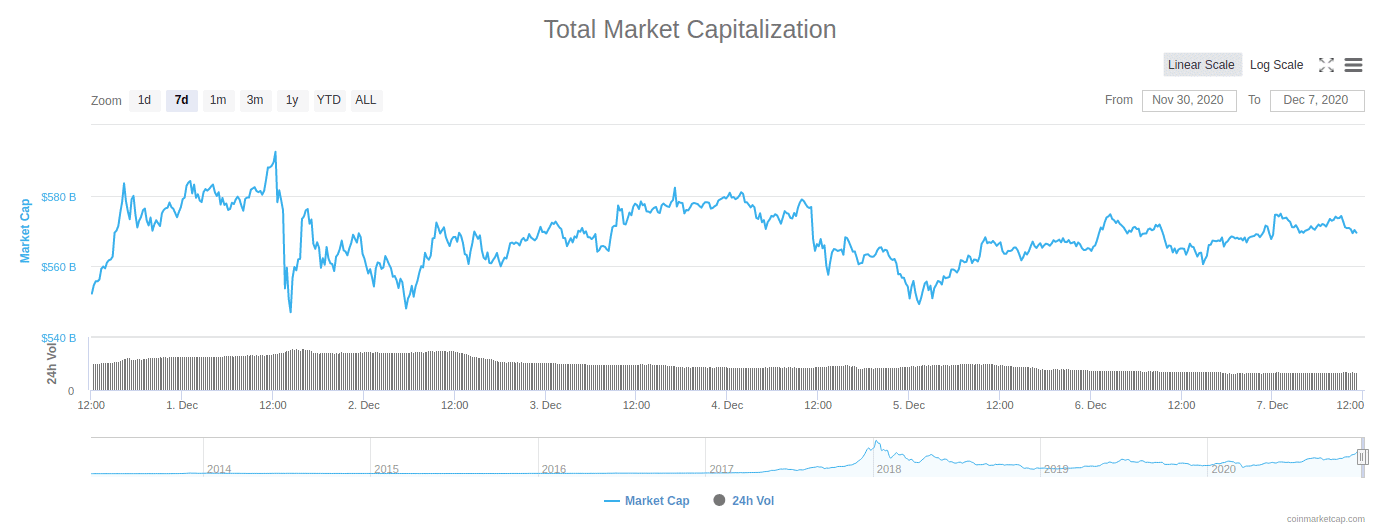The height and width of the screenshot is (529, 1382).
Task: Open the chart hamburger context menu
Action: [x=1353, y=65]
